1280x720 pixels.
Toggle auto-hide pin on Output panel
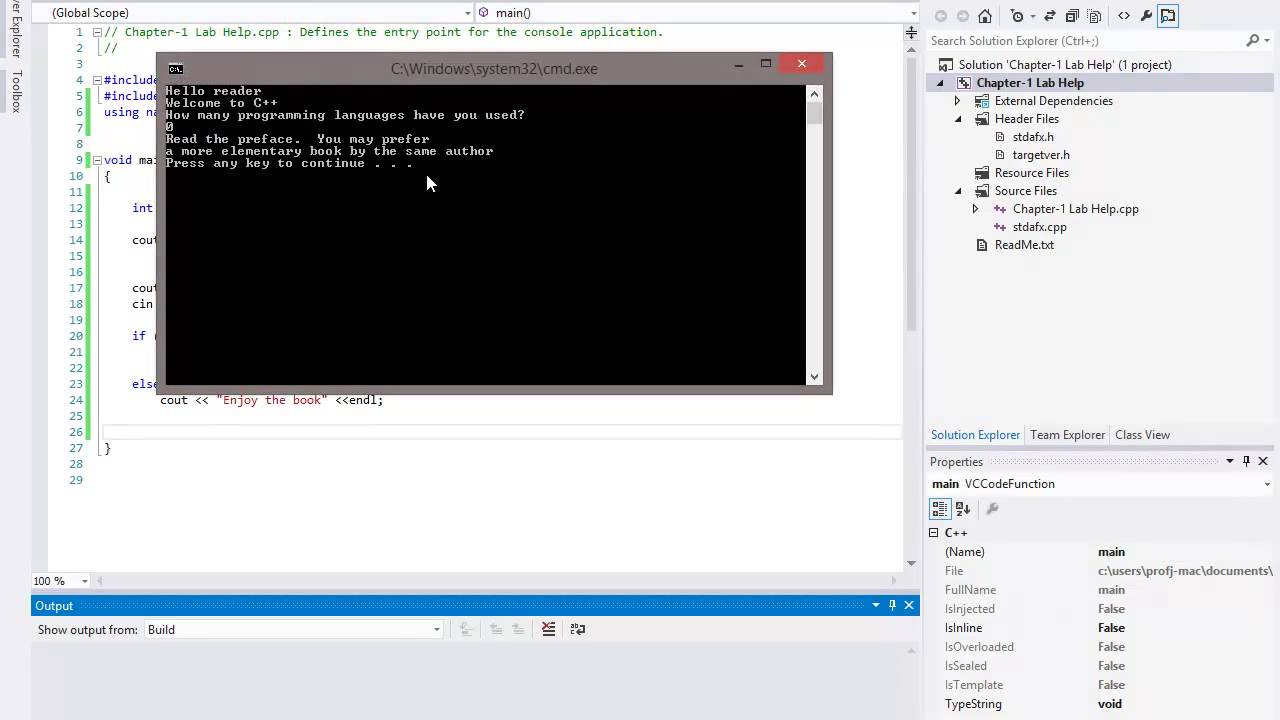(x=893, y=605)
